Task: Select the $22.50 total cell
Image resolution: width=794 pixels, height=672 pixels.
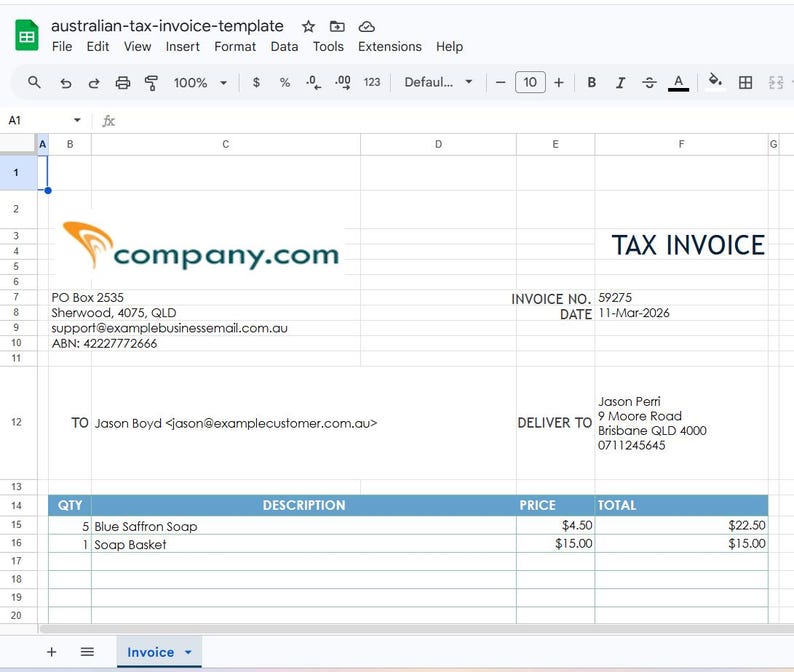Action: point(682,526)
